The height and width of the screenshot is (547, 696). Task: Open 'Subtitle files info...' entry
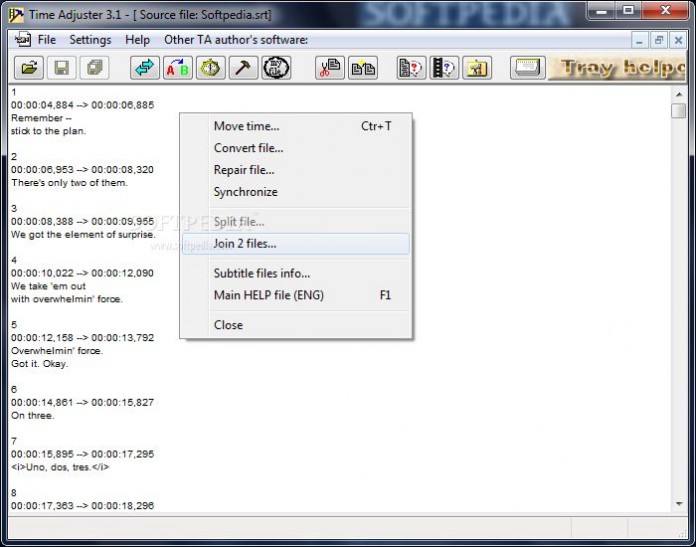(296, 273)
